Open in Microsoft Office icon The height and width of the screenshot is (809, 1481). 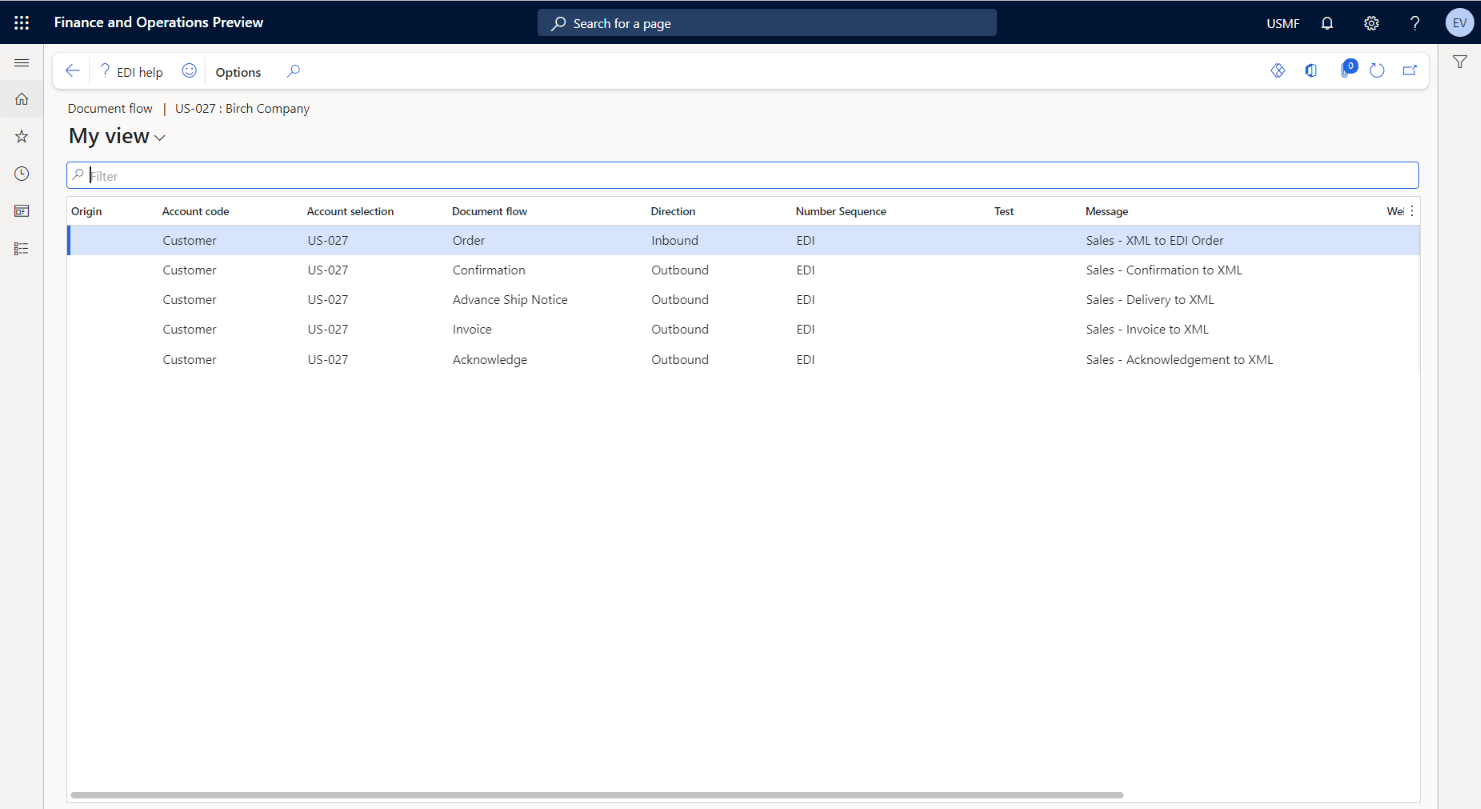point(1311,71)
